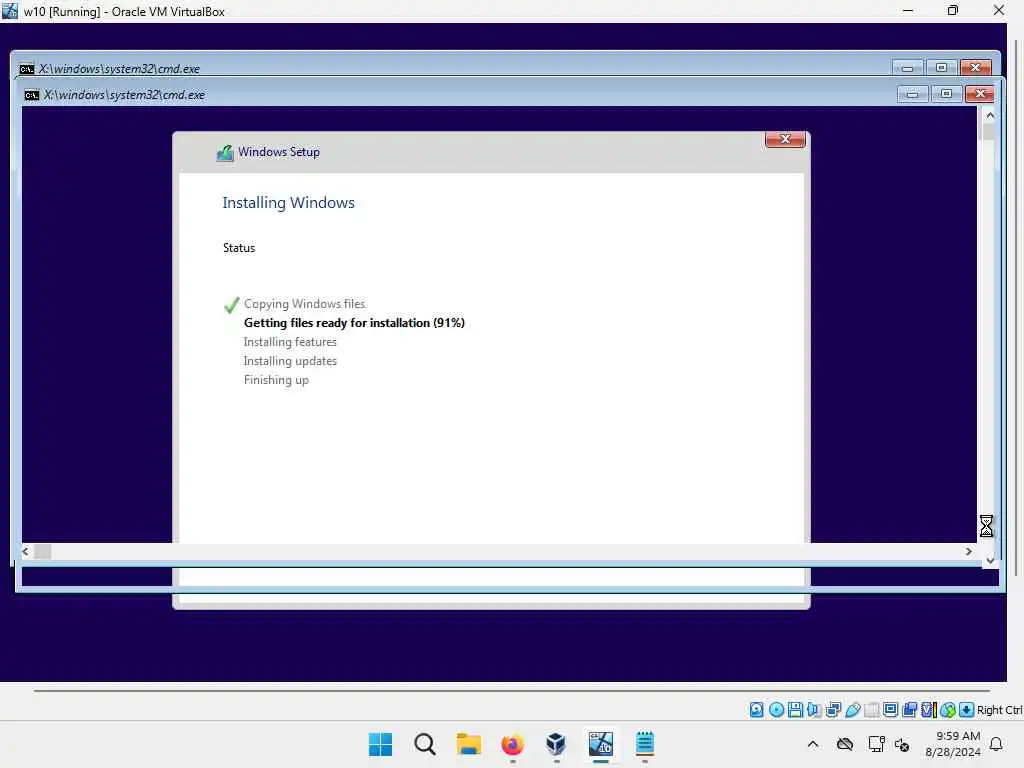Open the Windows Start menu

coord(381,744)
